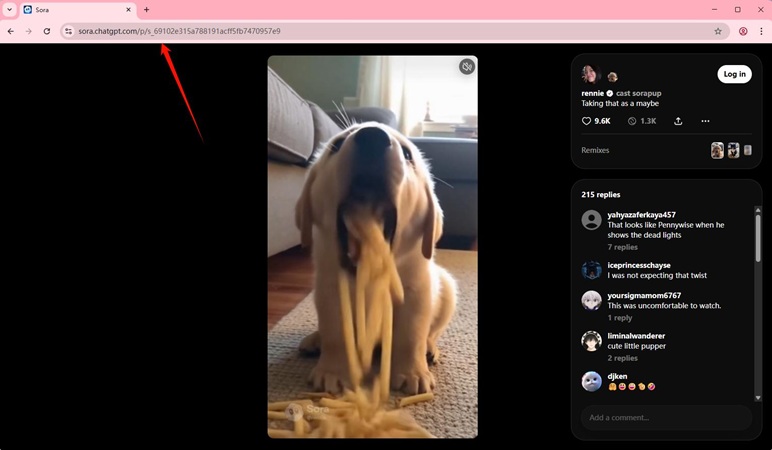Click the remix count icon showing 1.3K

click(x=632, y=121)
